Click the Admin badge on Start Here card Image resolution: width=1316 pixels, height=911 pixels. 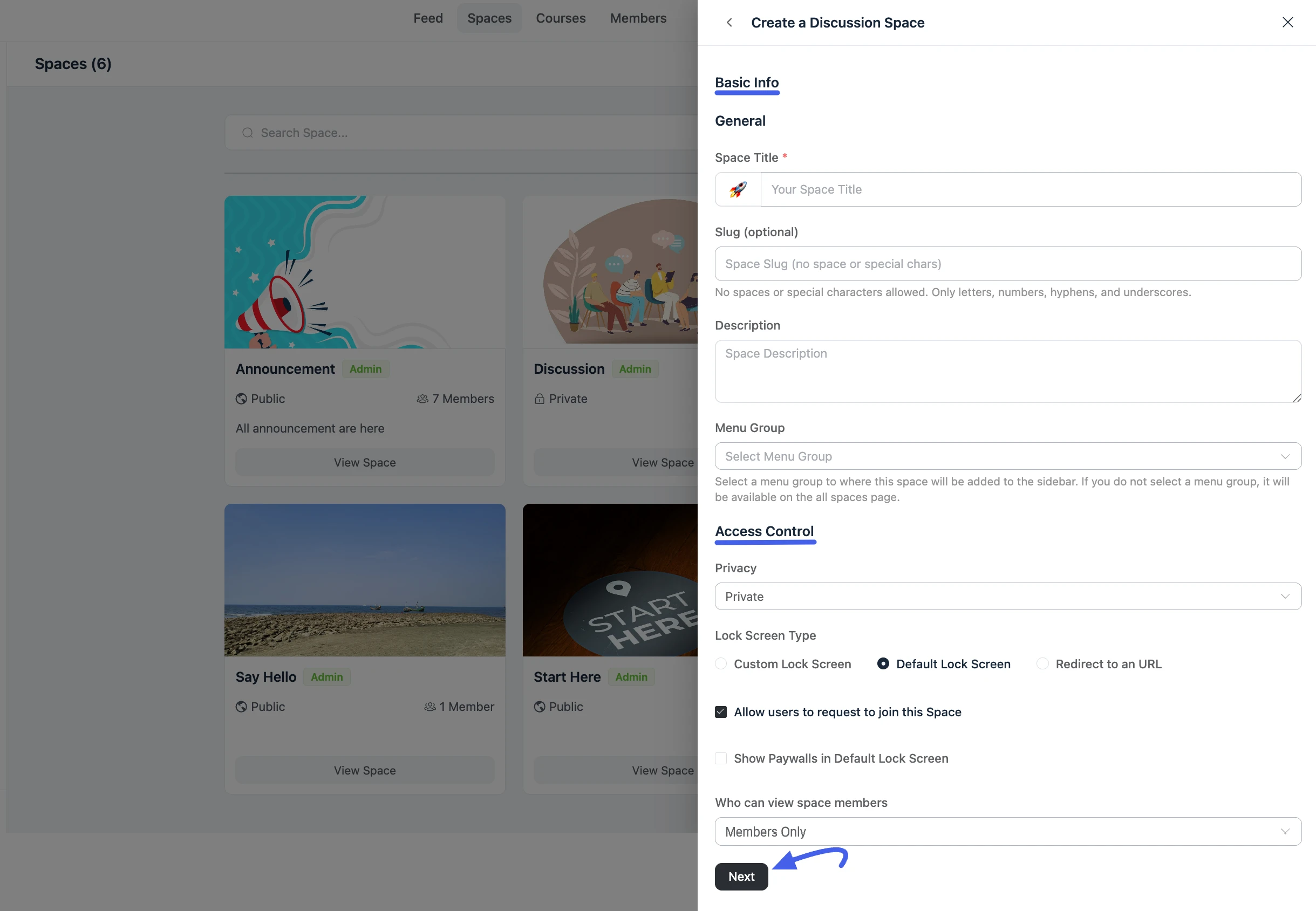631,677
